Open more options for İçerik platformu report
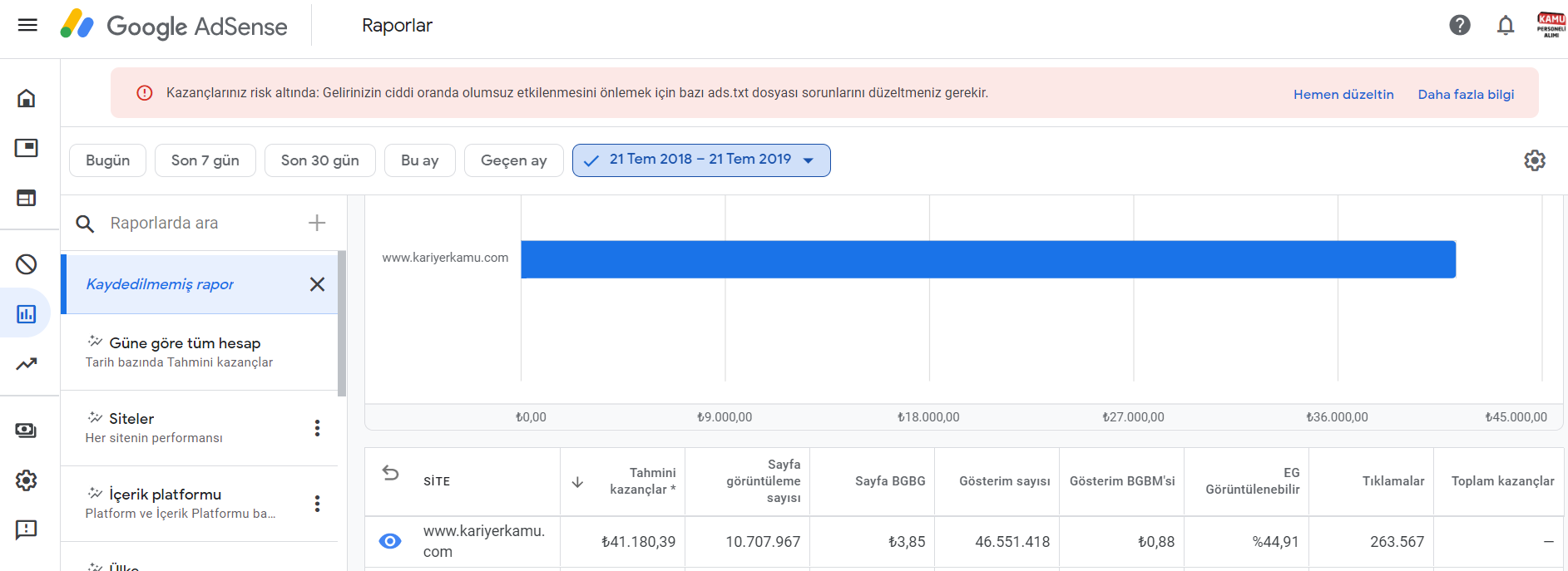This screenshot has width=1568, height=571. point(317,504)
